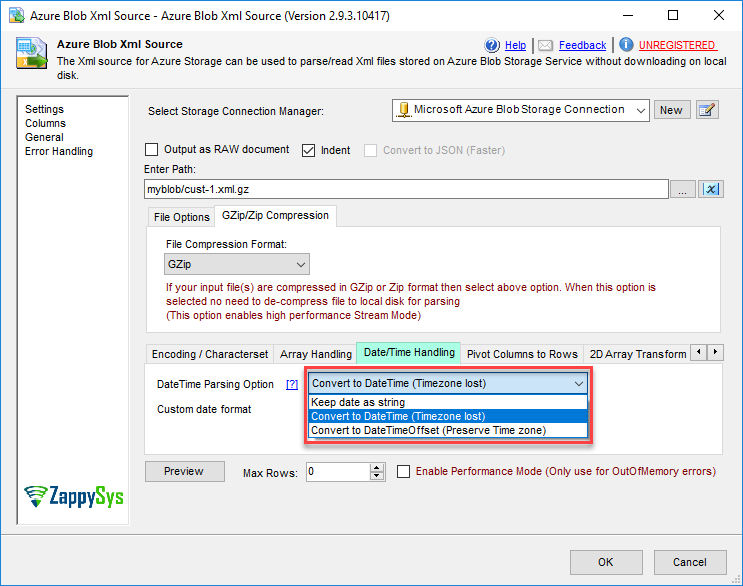The image size is (743, 586).
Task: Click the UNREGISTERED link
Action: 678,45
